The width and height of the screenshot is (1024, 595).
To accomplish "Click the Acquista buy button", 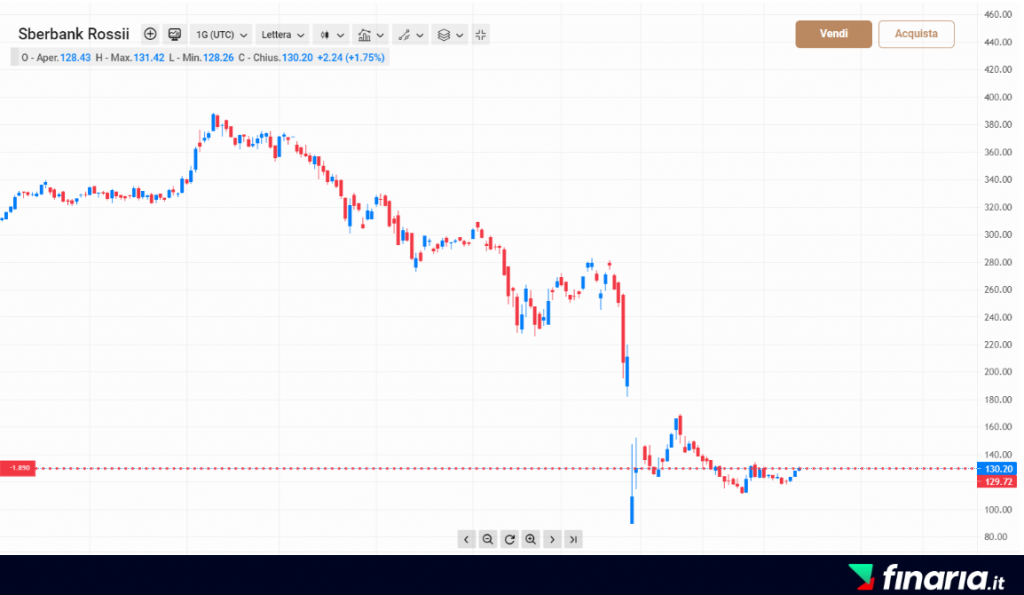I will click(x=916, y=34).
